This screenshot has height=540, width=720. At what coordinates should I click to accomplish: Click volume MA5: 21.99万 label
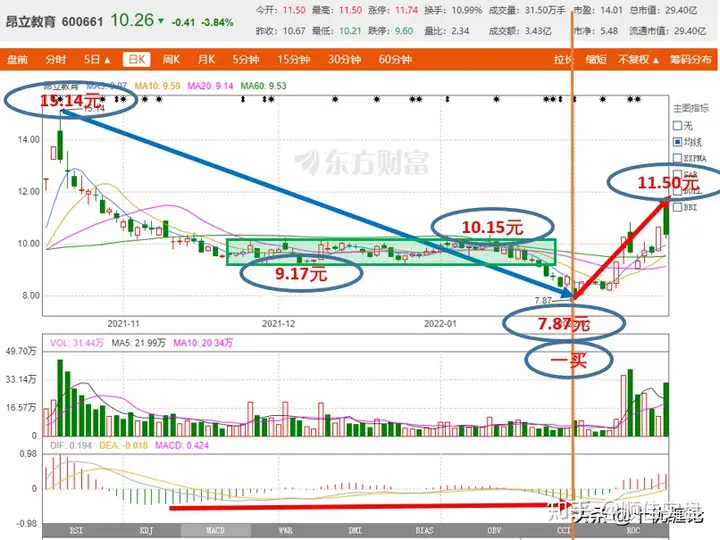(x=138, y=343)
